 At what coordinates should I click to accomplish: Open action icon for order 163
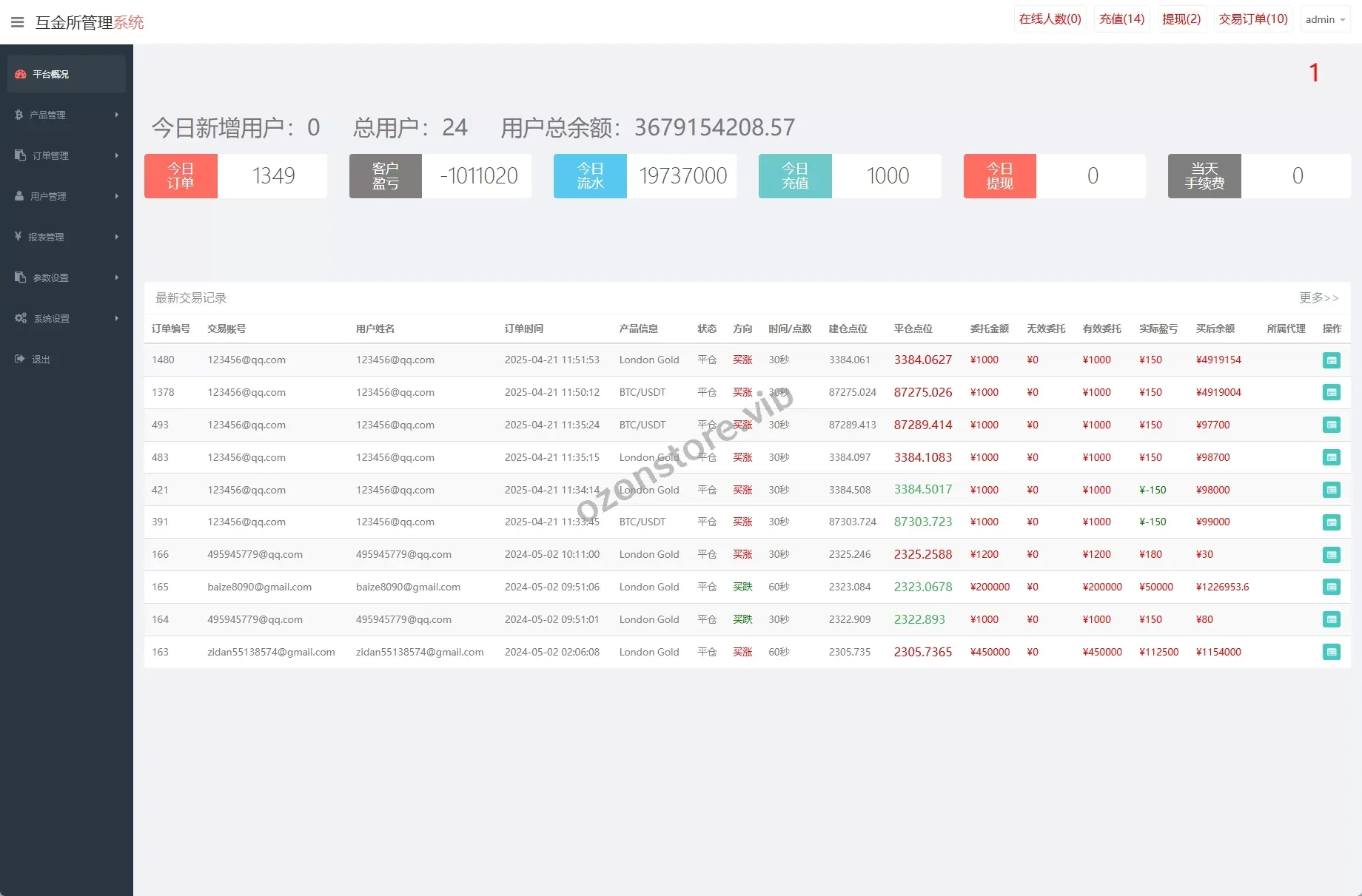click(1331, 652)
